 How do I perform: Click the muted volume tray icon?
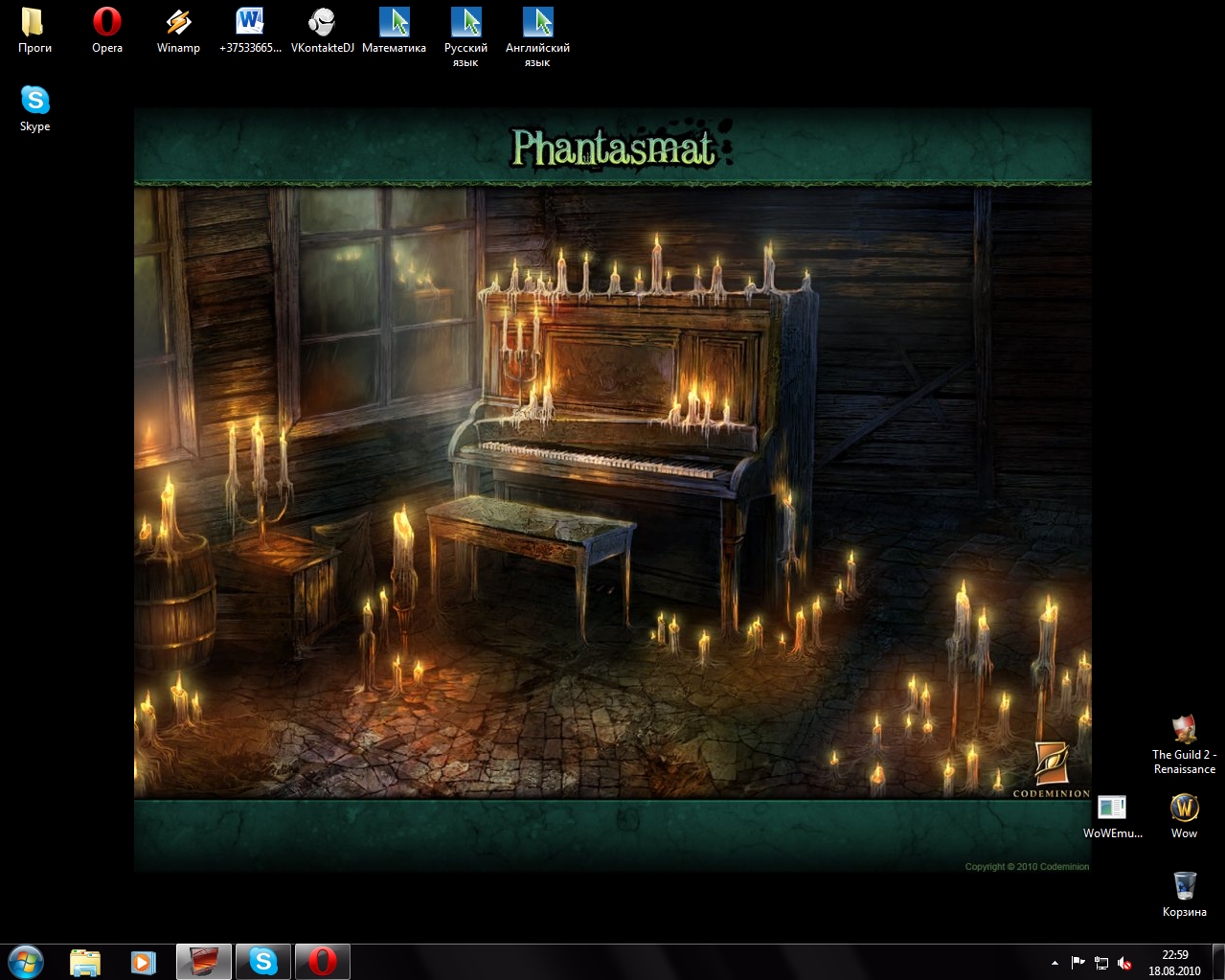(1125, 963)
